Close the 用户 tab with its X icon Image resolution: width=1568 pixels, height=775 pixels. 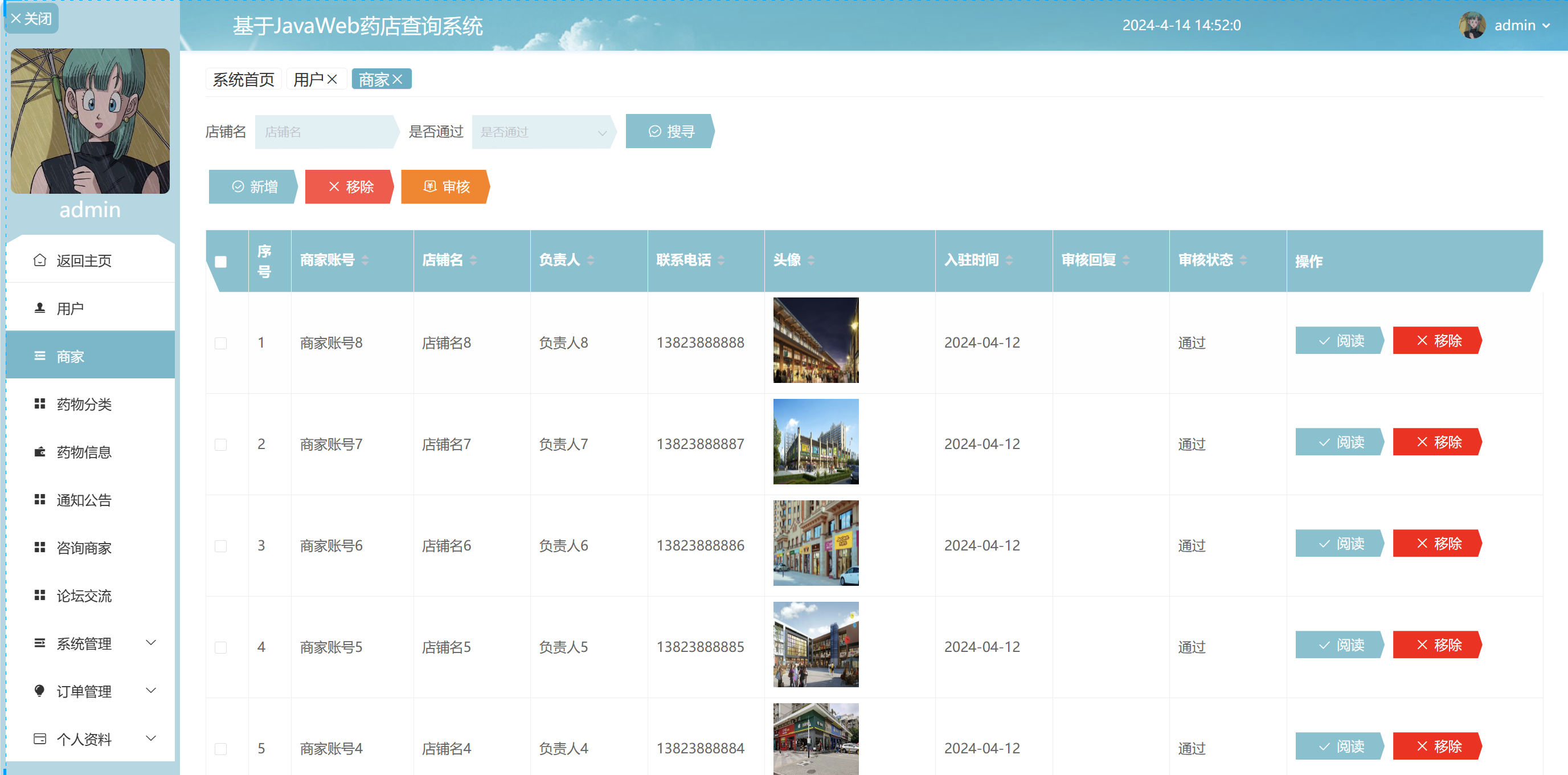click(x=333, y=79)
